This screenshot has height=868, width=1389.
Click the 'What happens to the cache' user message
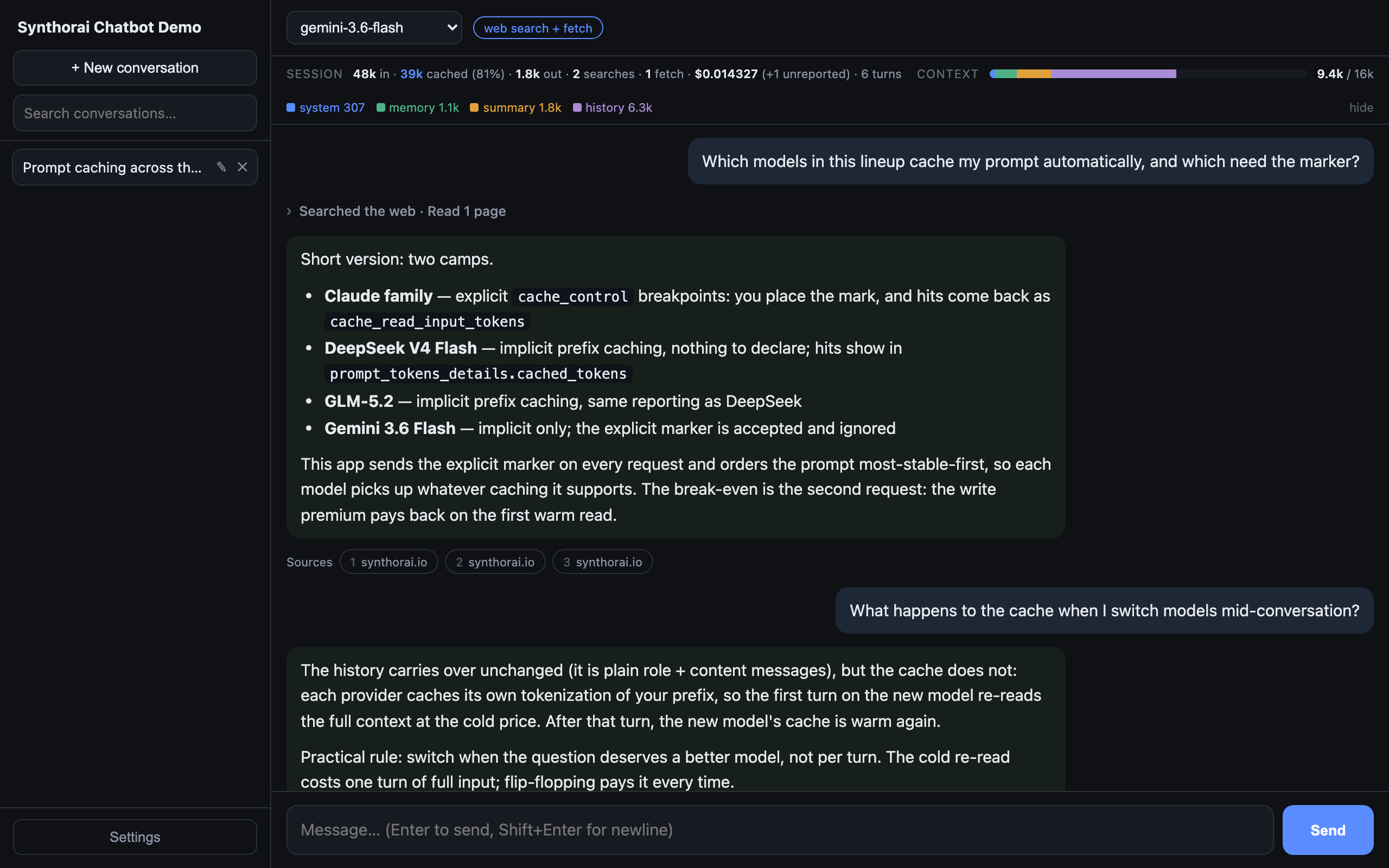1104,610
